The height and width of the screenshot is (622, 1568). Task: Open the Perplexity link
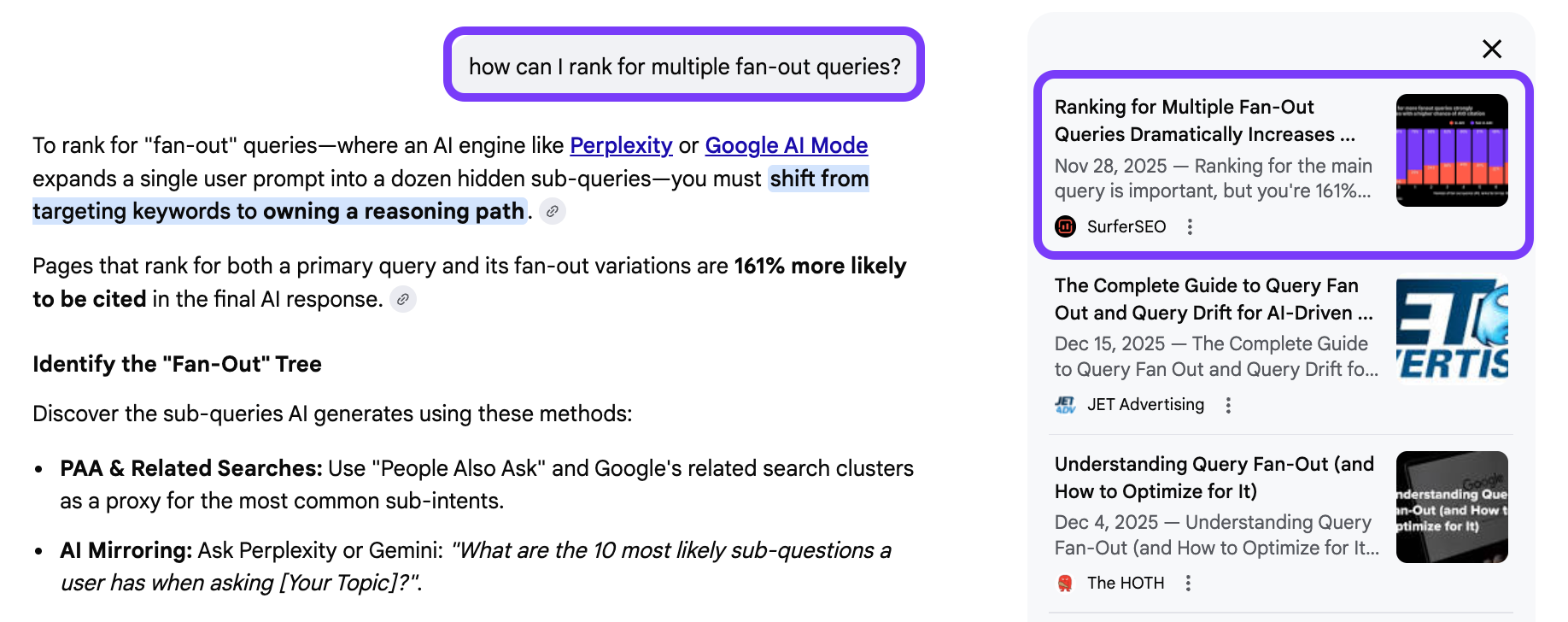pos(621,145)
